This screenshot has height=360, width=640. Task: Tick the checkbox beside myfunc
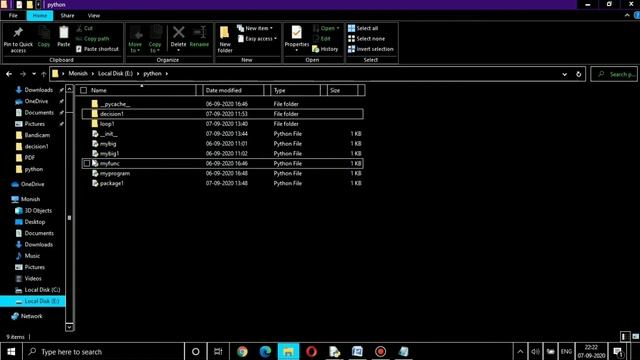click(x=87, y=163)
